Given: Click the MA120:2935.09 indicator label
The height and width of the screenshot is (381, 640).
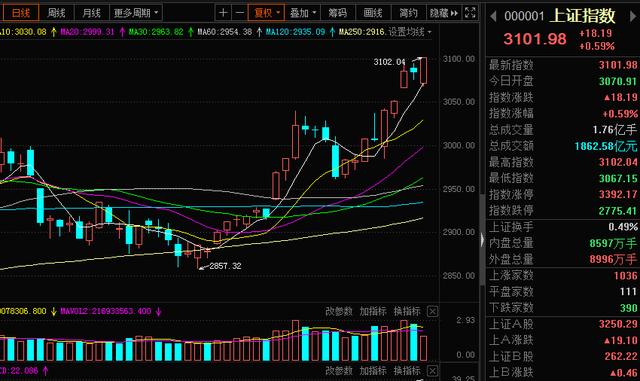Looking at the screenshot, I should coord(296,32).
